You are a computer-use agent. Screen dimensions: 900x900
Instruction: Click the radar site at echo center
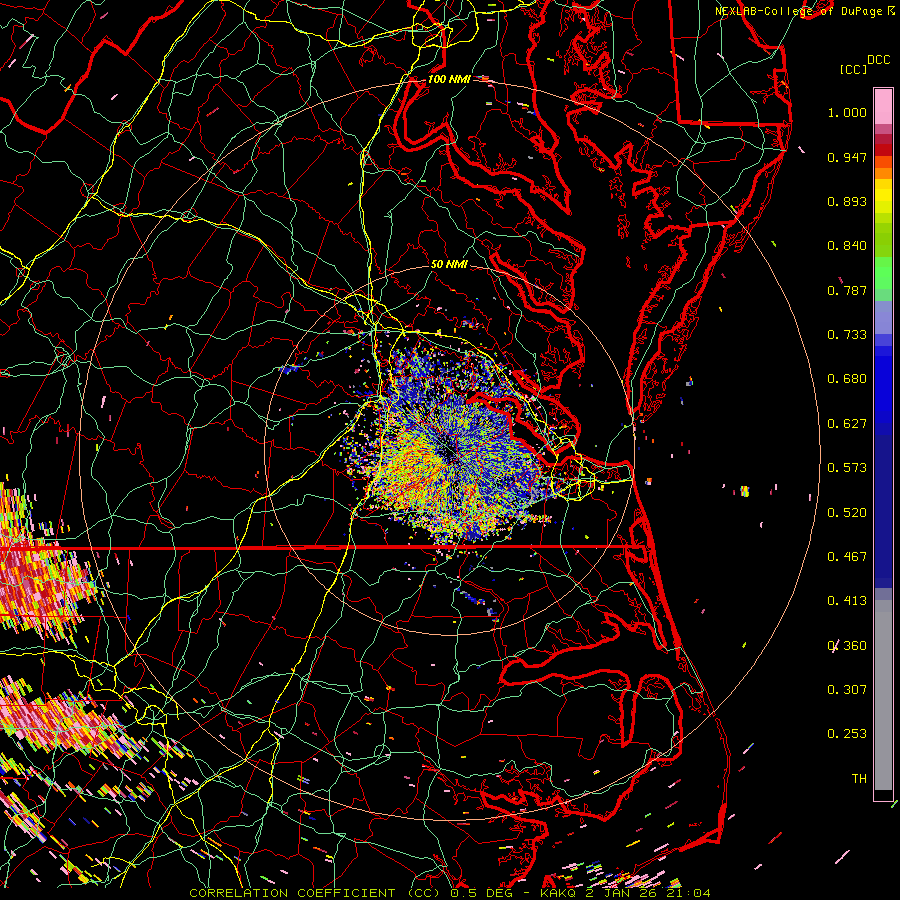448,453
